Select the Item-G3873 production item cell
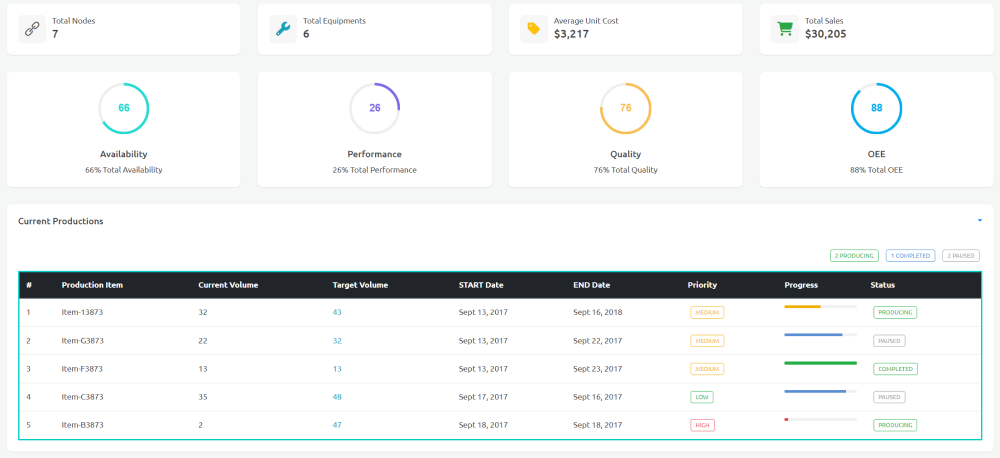The width and height of the screenshot is (1000, 458). pyautogui.click(x=82, y=341)
